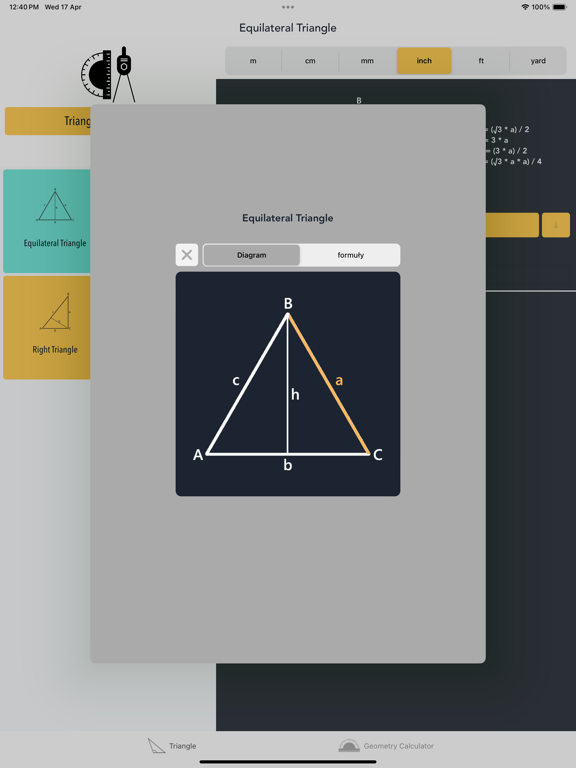
Task: Tap the base b label
Action: [x=288, y=465]
